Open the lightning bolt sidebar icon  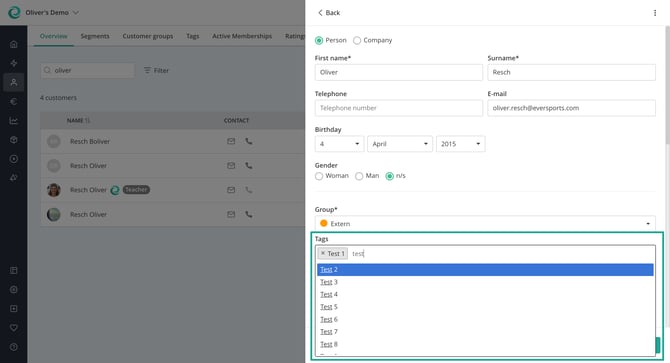tap(14, 63)
